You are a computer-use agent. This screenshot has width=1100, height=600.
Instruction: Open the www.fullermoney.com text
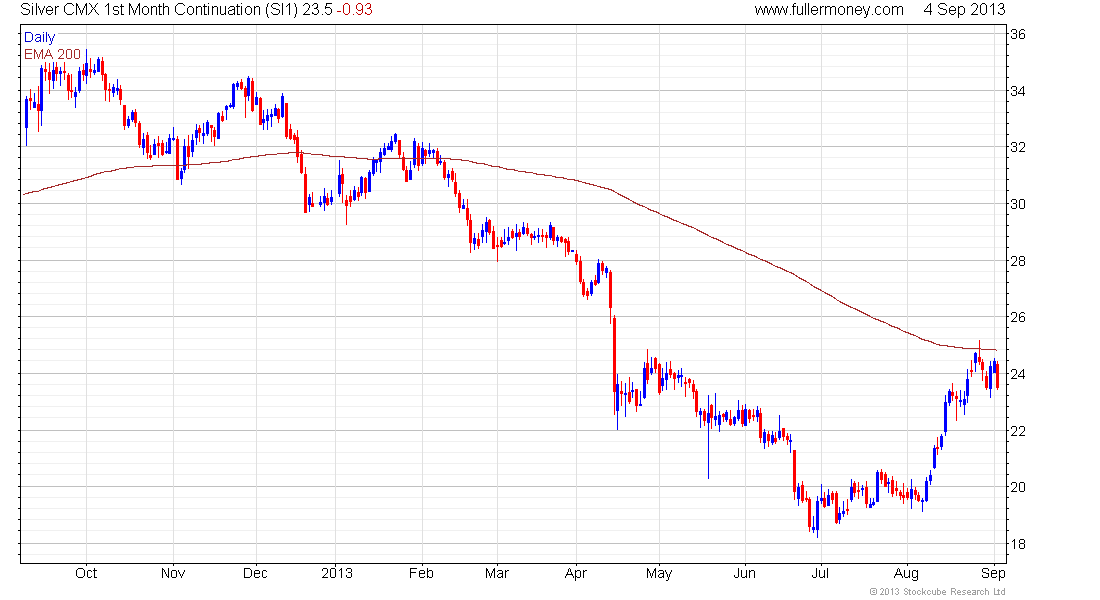(x=829, y=10)
